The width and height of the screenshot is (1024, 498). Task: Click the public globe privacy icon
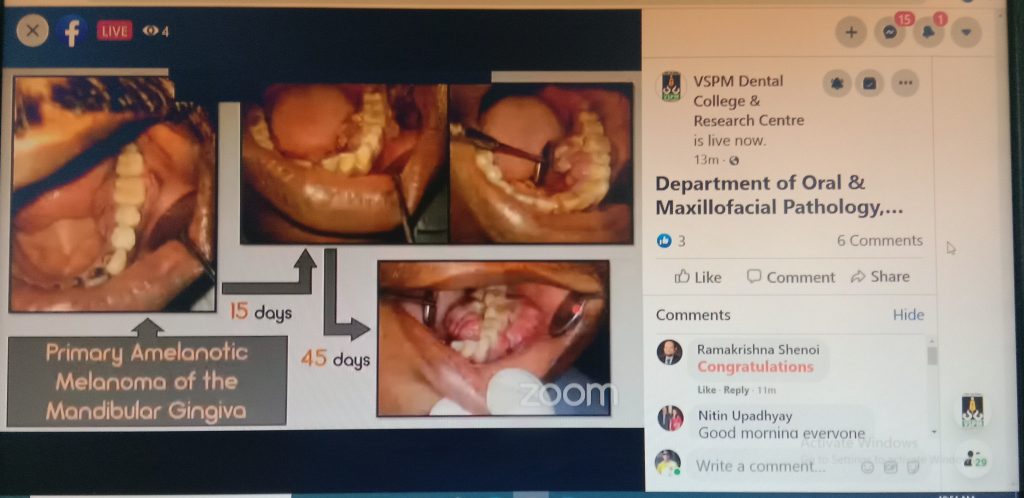pos(734,160)
